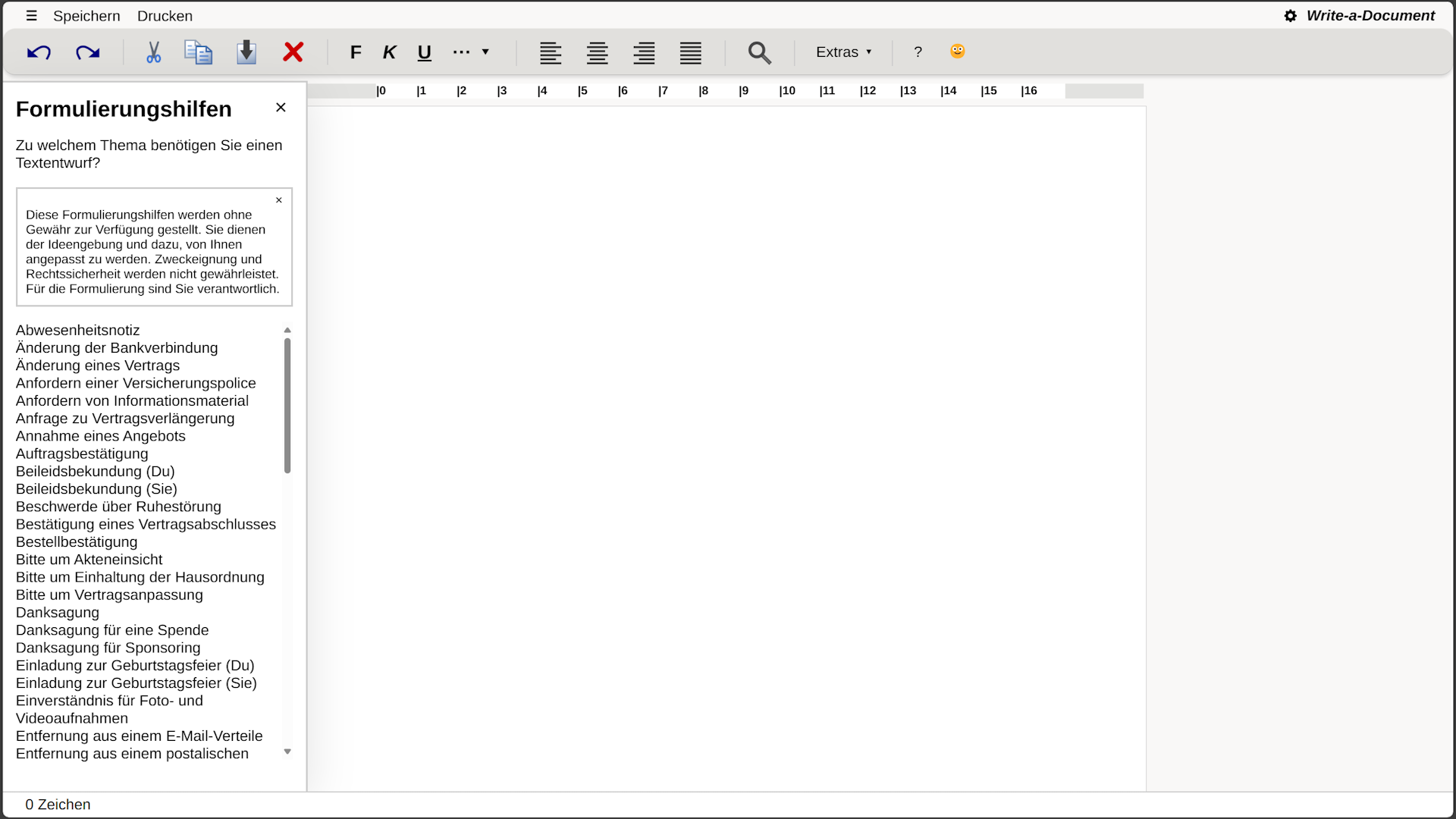The height and width of the screenshot is (819, 1456).
Task: Select Danksagung für eine Spende entry
Action: point(112,630)
